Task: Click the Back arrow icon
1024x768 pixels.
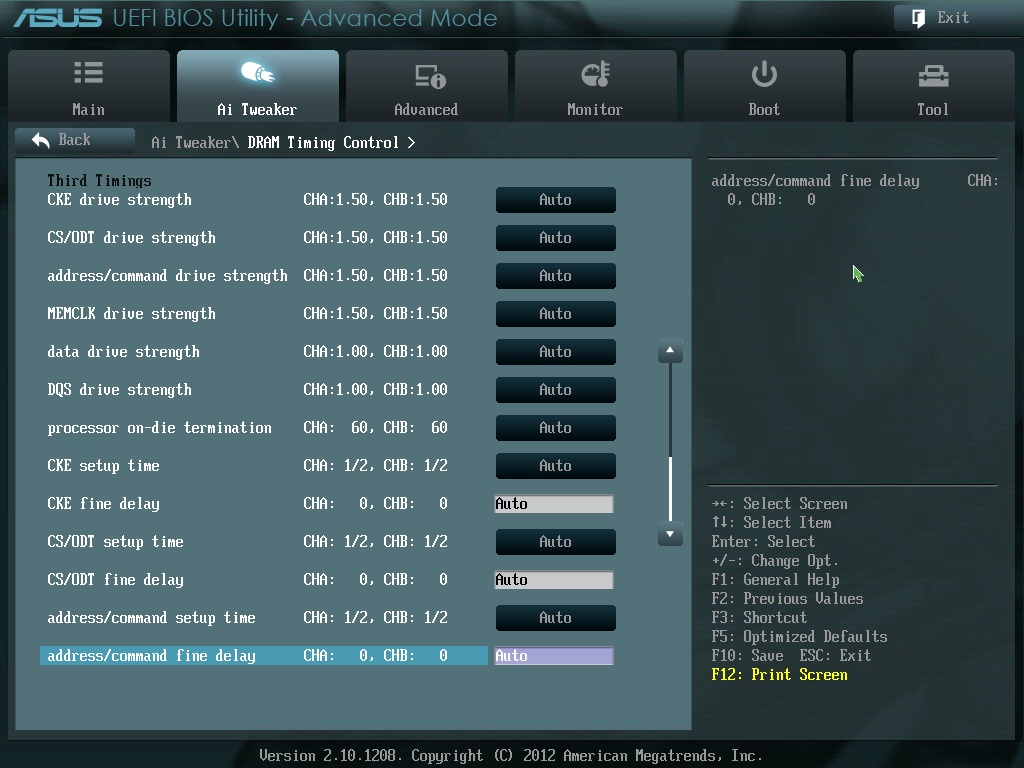Action: point(40,140)
